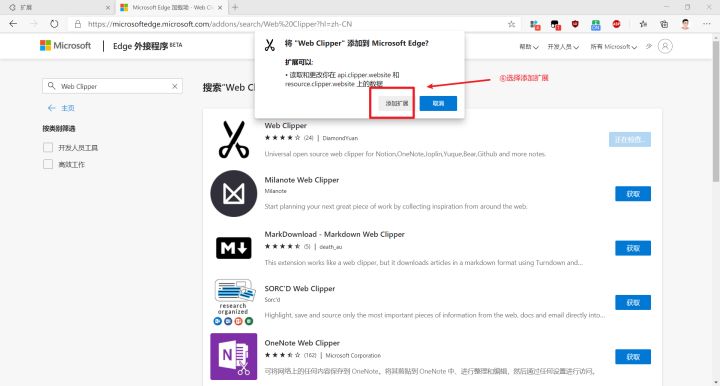720x386 pixels.
Task: Reload the page with the refresh icon
Action: [54, 24]
